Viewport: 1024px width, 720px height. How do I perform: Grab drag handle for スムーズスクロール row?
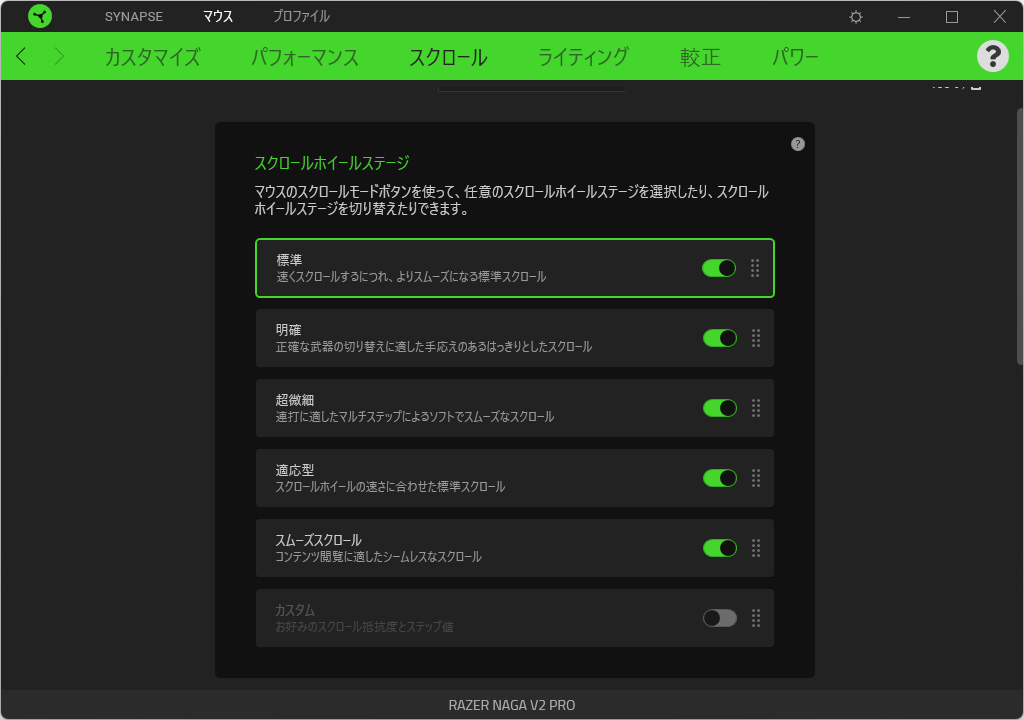coord(756,548)
